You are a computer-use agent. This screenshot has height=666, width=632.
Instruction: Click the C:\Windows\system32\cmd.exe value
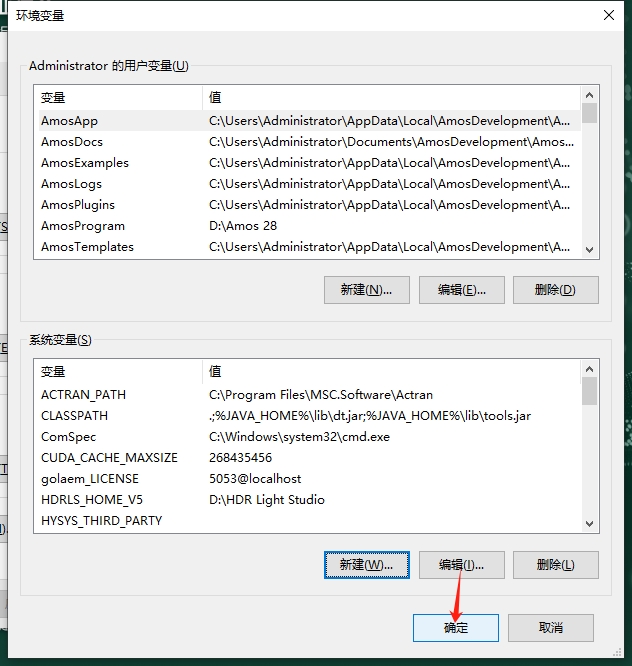tap(299, 437)
